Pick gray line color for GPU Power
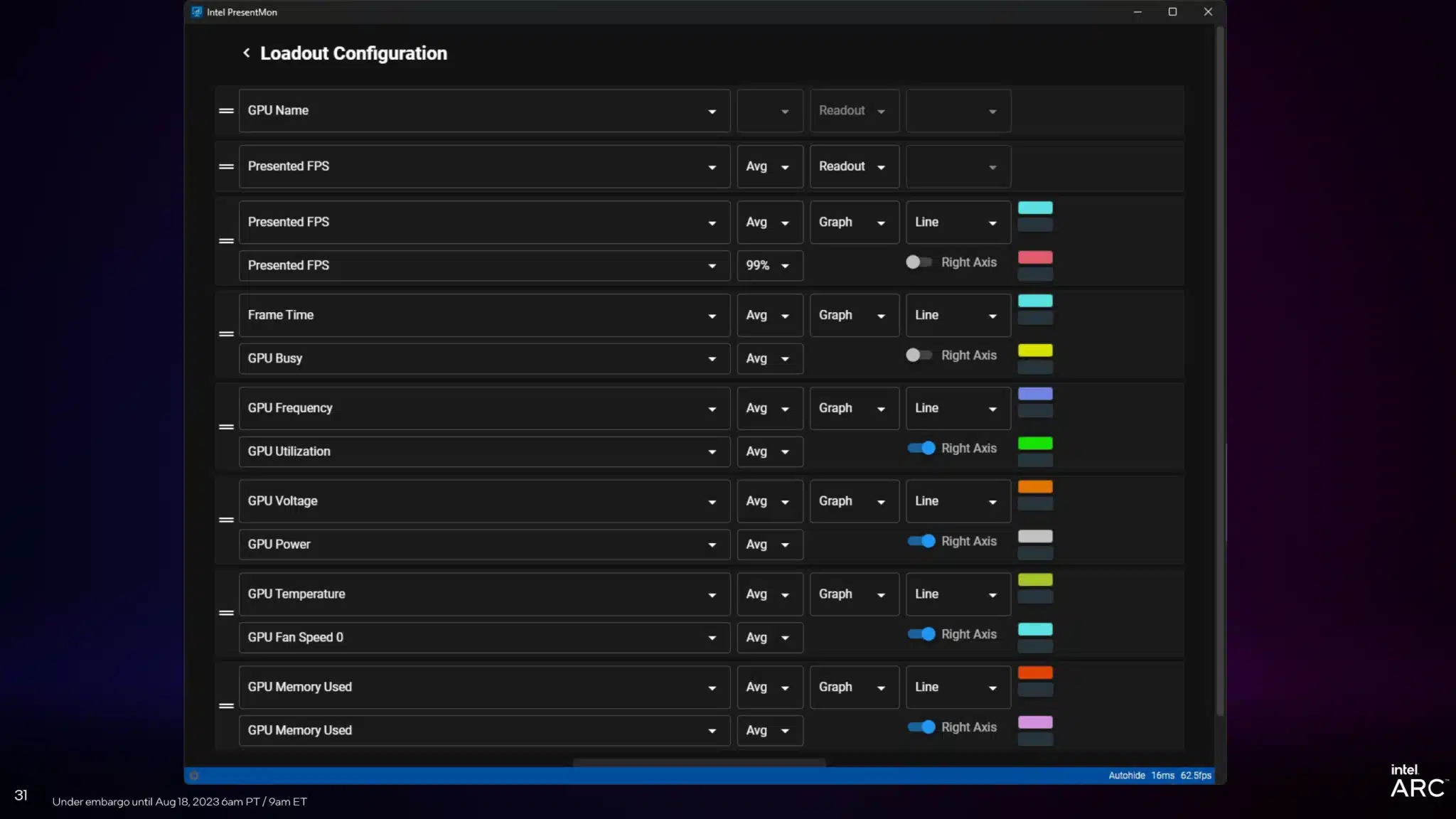1456x819 pixels. [1035, 537]
